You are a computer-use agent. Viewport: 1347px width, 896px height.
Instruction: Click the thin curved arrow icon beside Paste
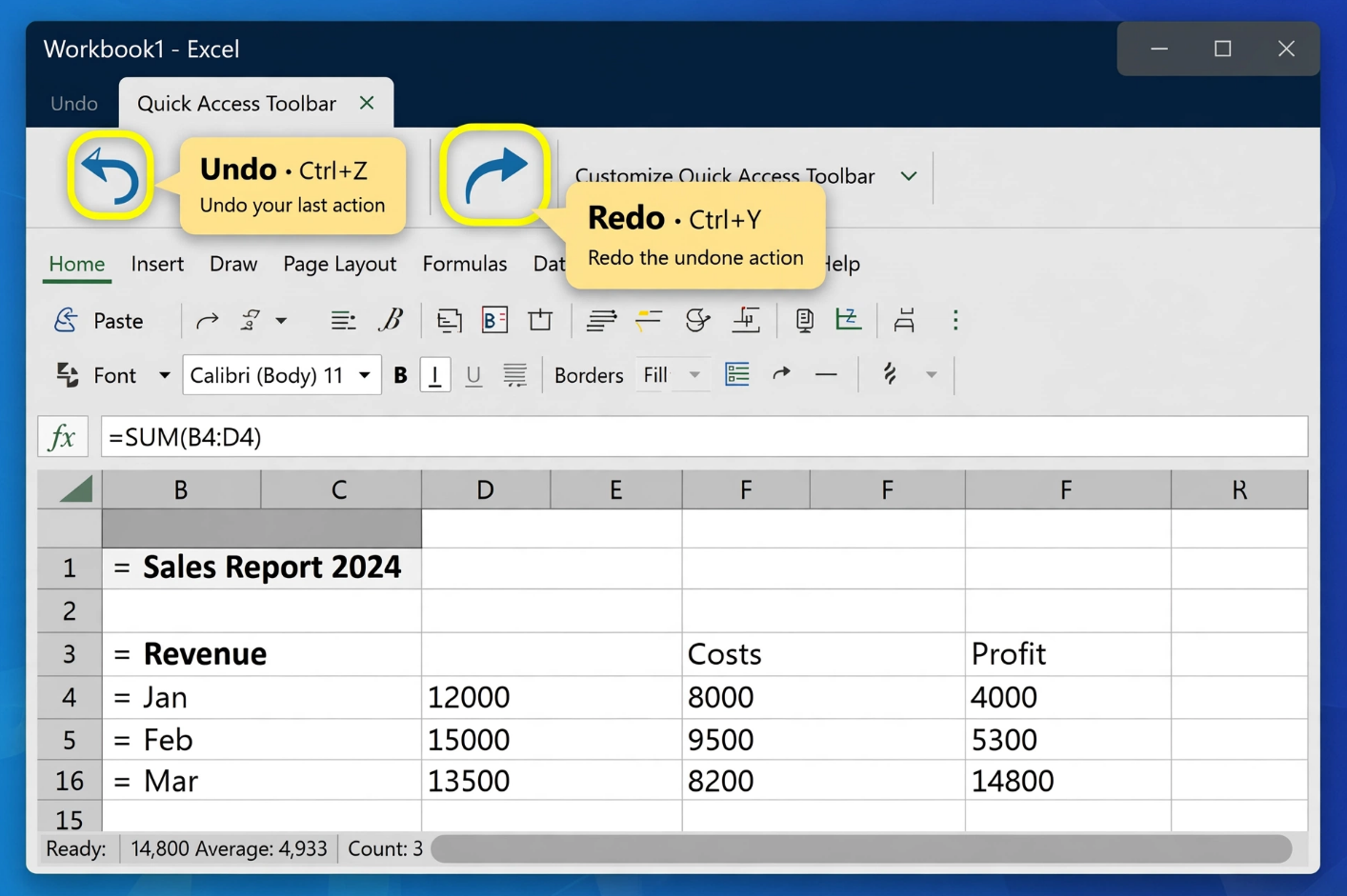pos(207,321)
